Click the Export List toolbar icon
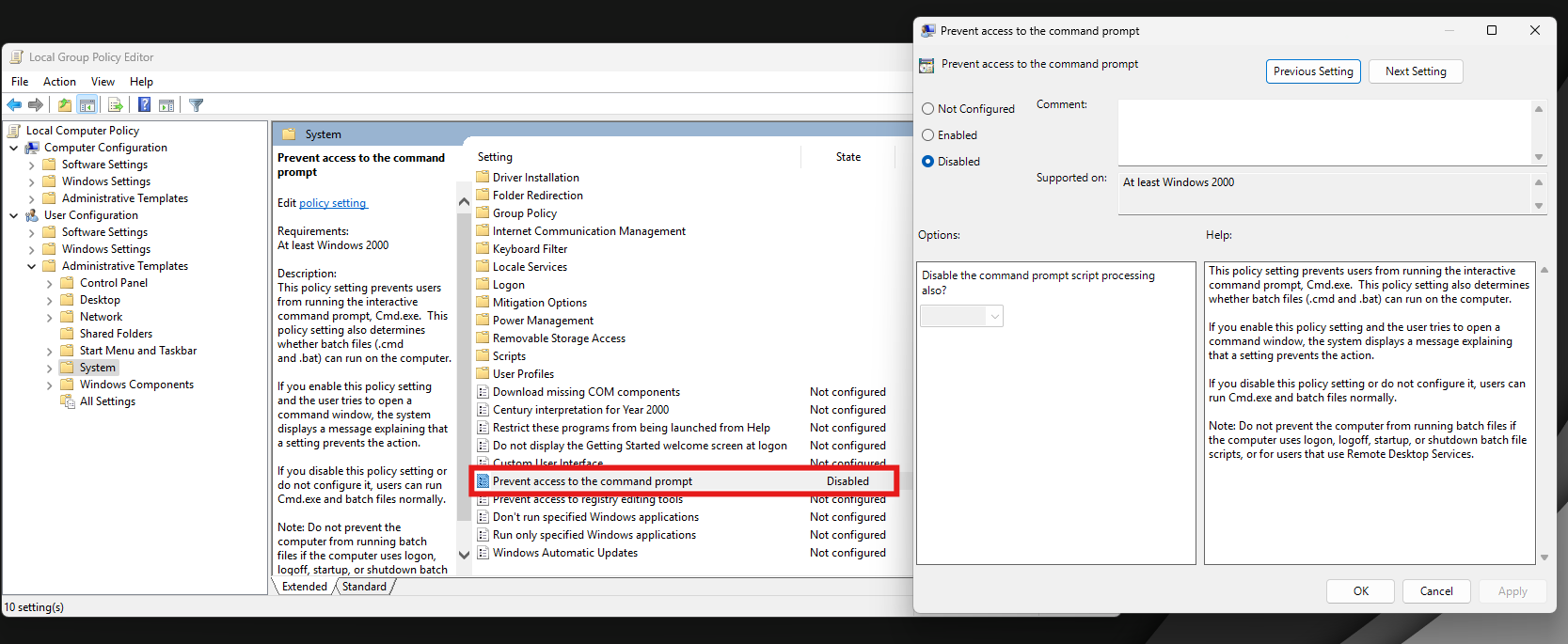 click(x=116, y=105)
